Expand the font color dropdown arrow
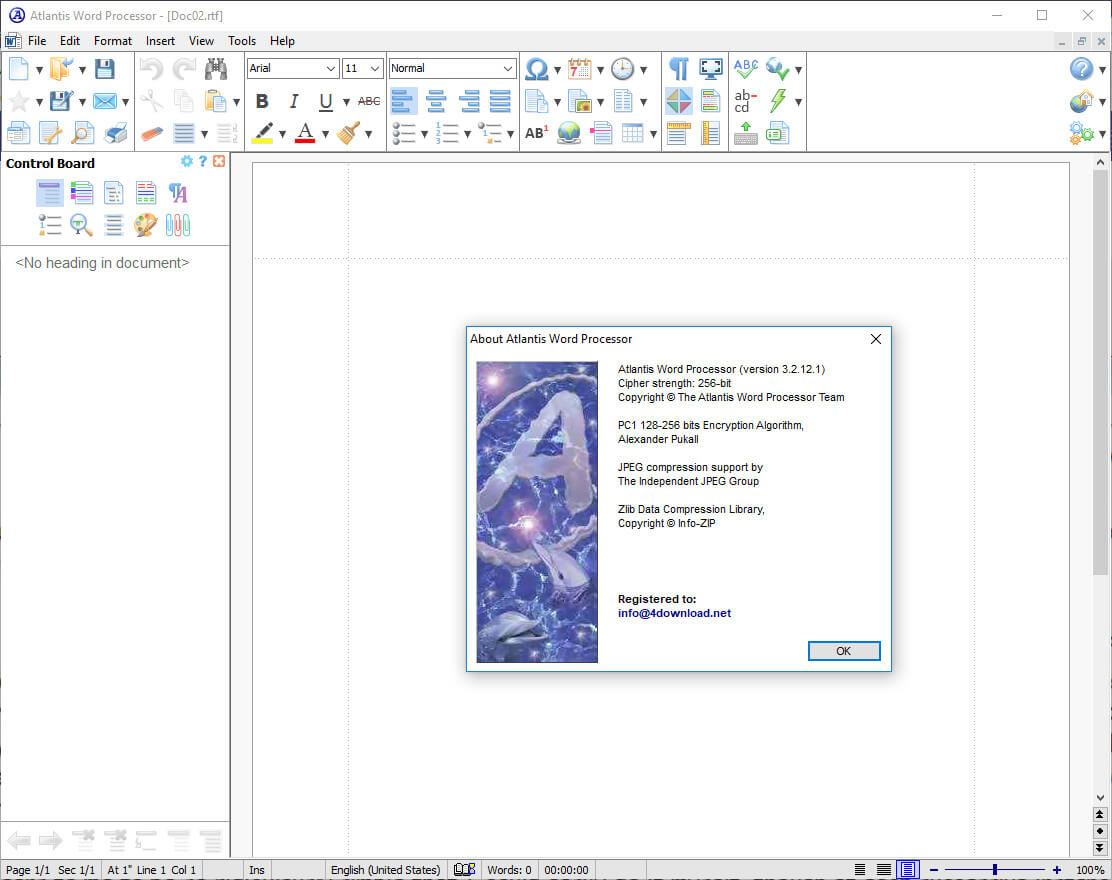 [325, 134]
